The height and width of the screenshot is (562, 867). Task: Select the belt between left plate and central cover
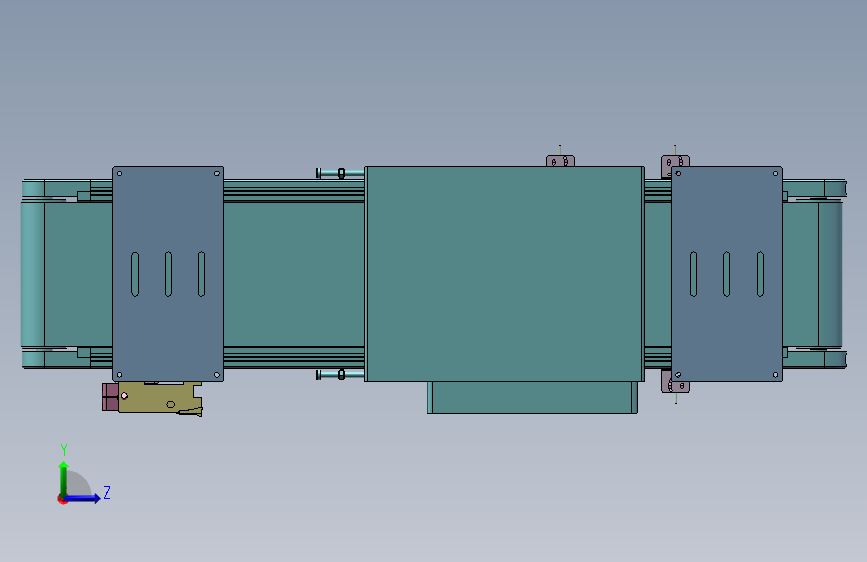(x=294, y=274)
